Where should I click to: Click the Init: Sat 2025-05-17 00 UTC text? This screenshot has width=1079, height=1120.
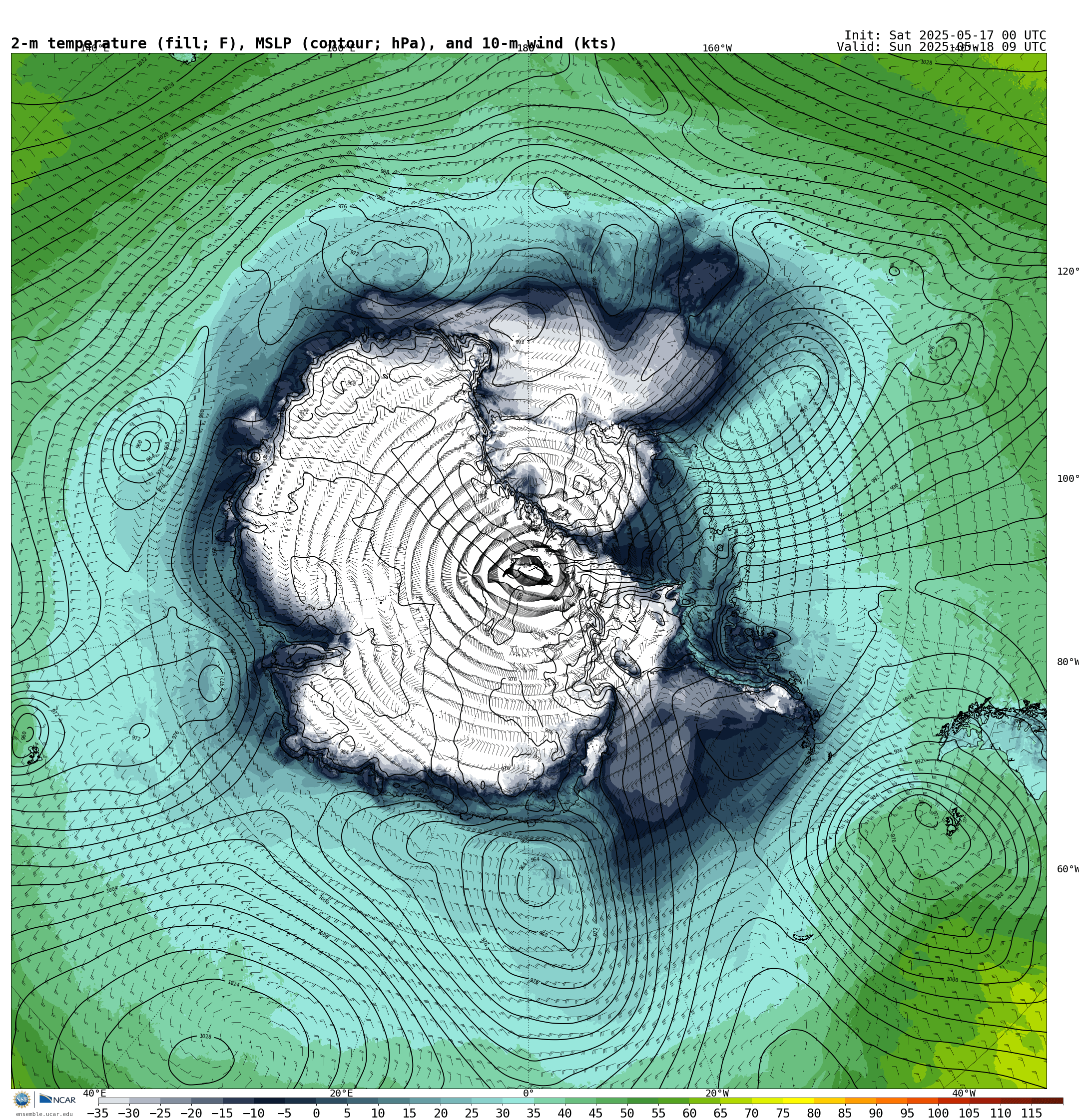point(945,35)
